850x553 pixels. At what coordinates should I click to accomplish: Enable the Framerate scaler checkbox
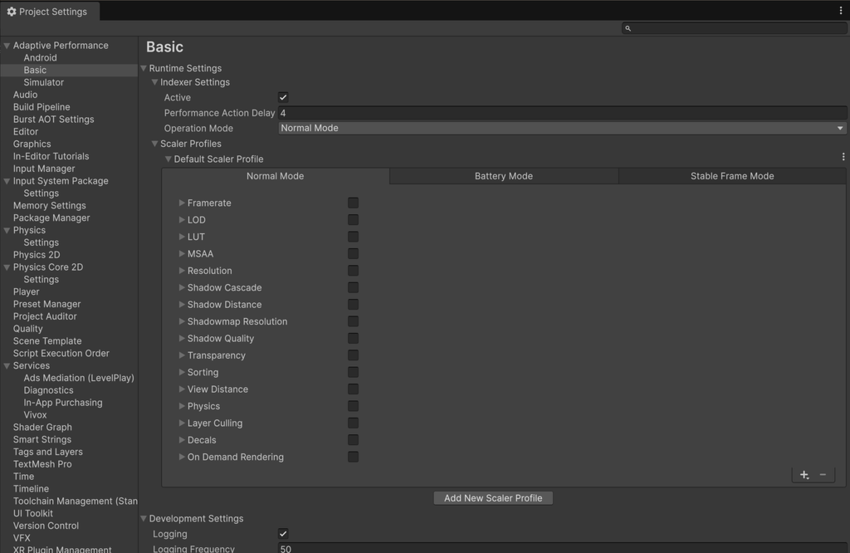[x=353, y=203]
